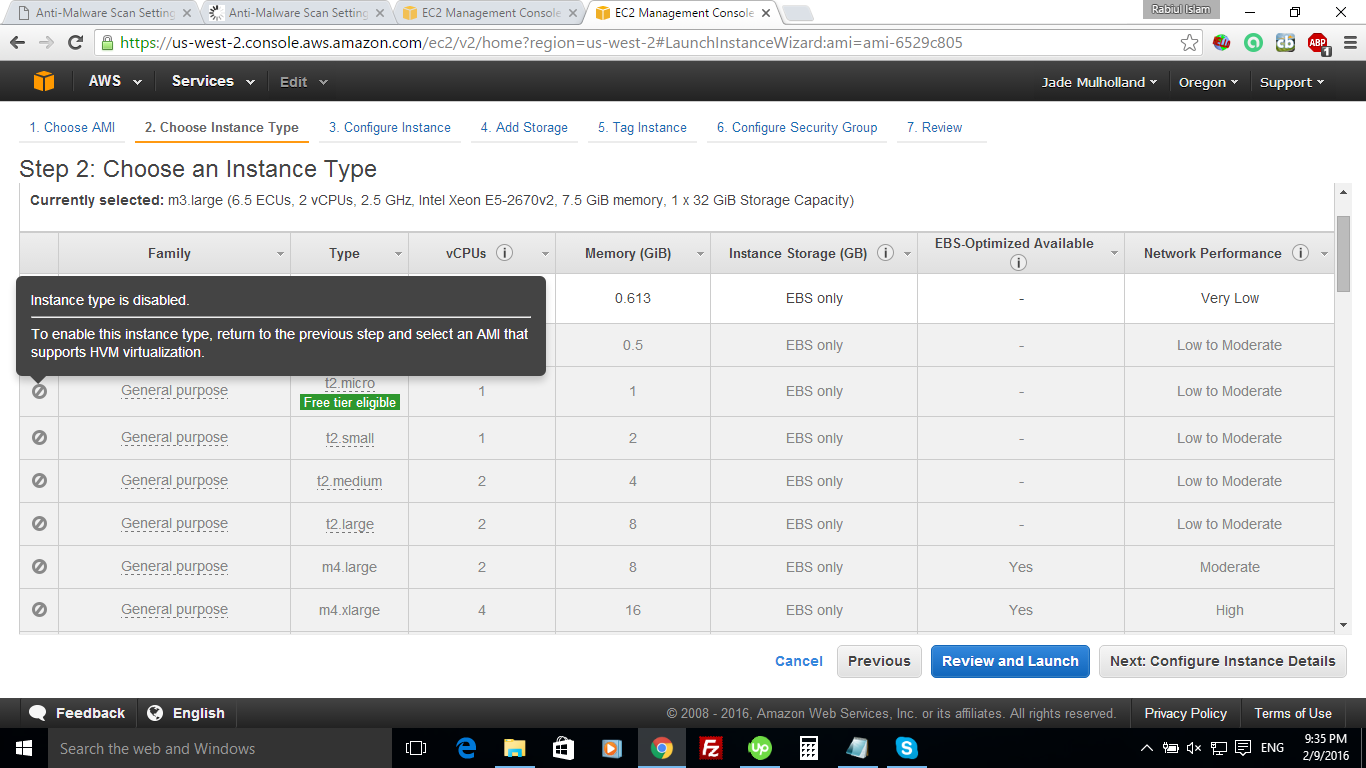The image size is (1366, 768).
Task: Open Oregon region selector
Action: pos(1208,82)
